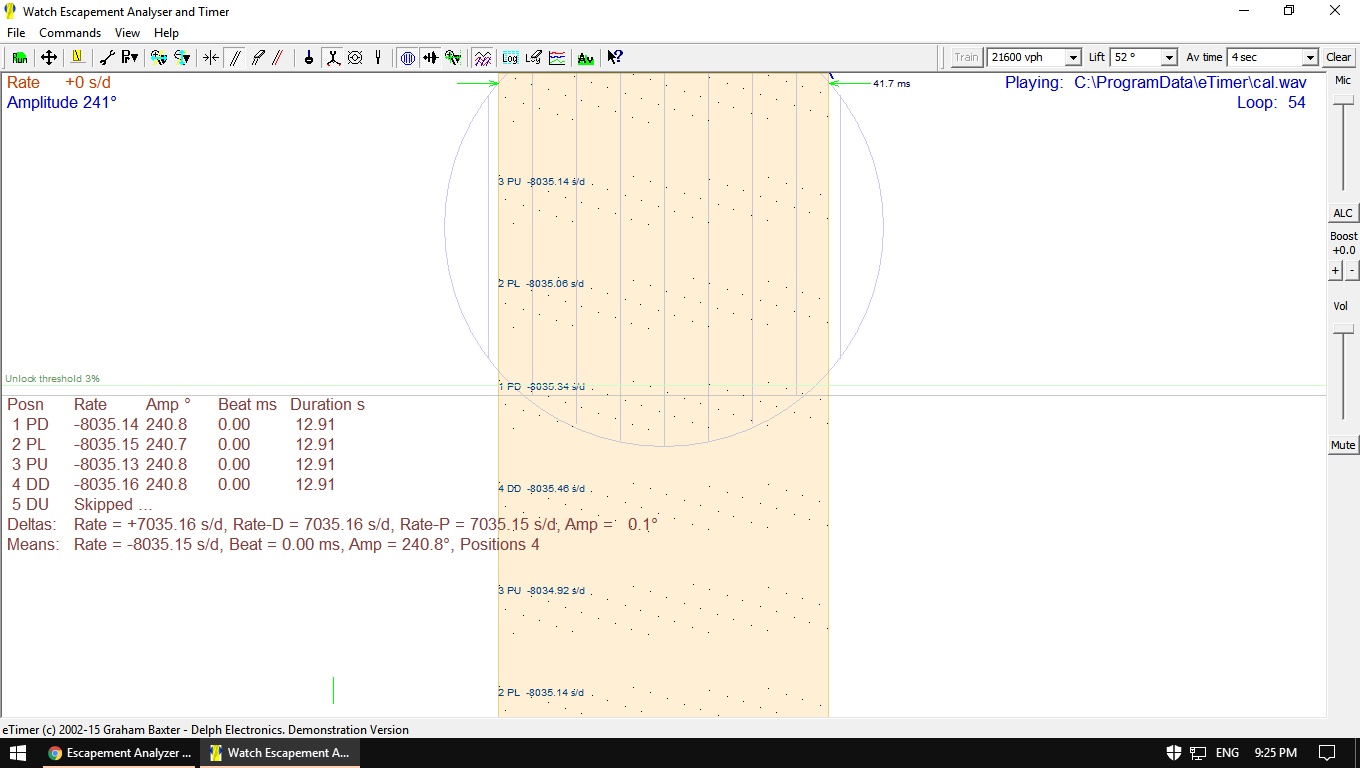Screen dimensions: 1360x768
Task: Click the Loop: 54 counter text
Action: [x=1271, y=102]
